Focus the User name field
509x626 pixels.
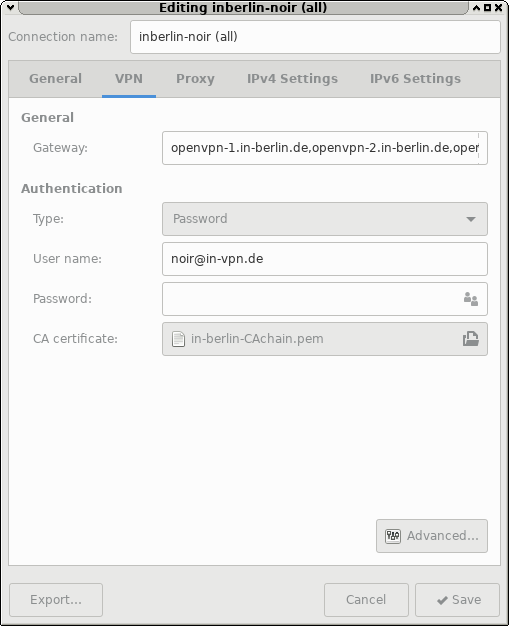(x=325, y=259)
